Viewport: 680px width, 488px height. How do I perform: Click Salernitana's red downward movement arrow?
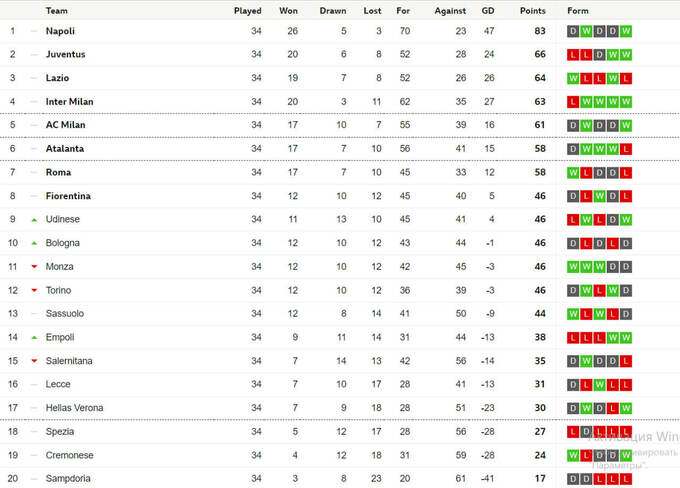(x=34, y=361)
